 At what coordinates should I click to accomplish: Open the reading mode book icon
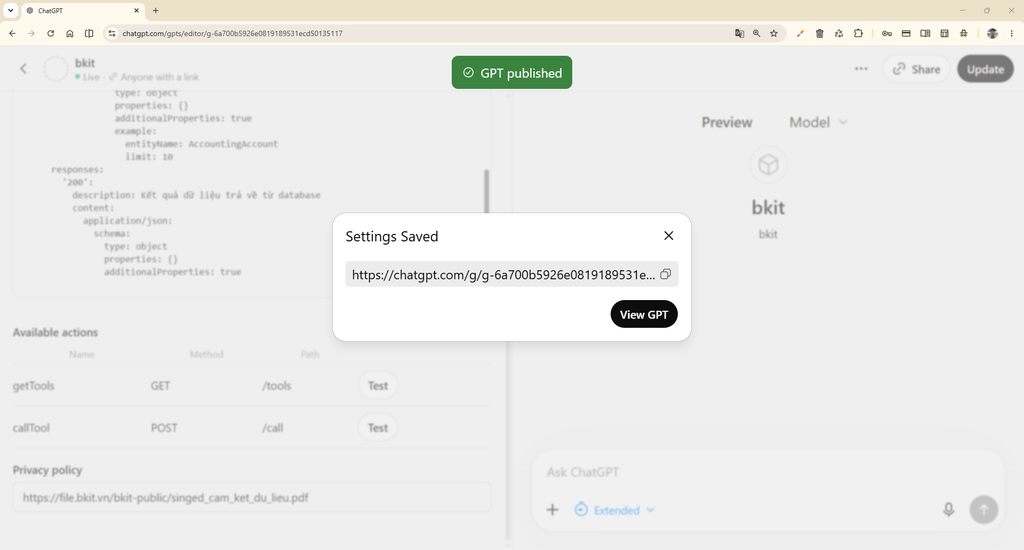click(925, 33)
